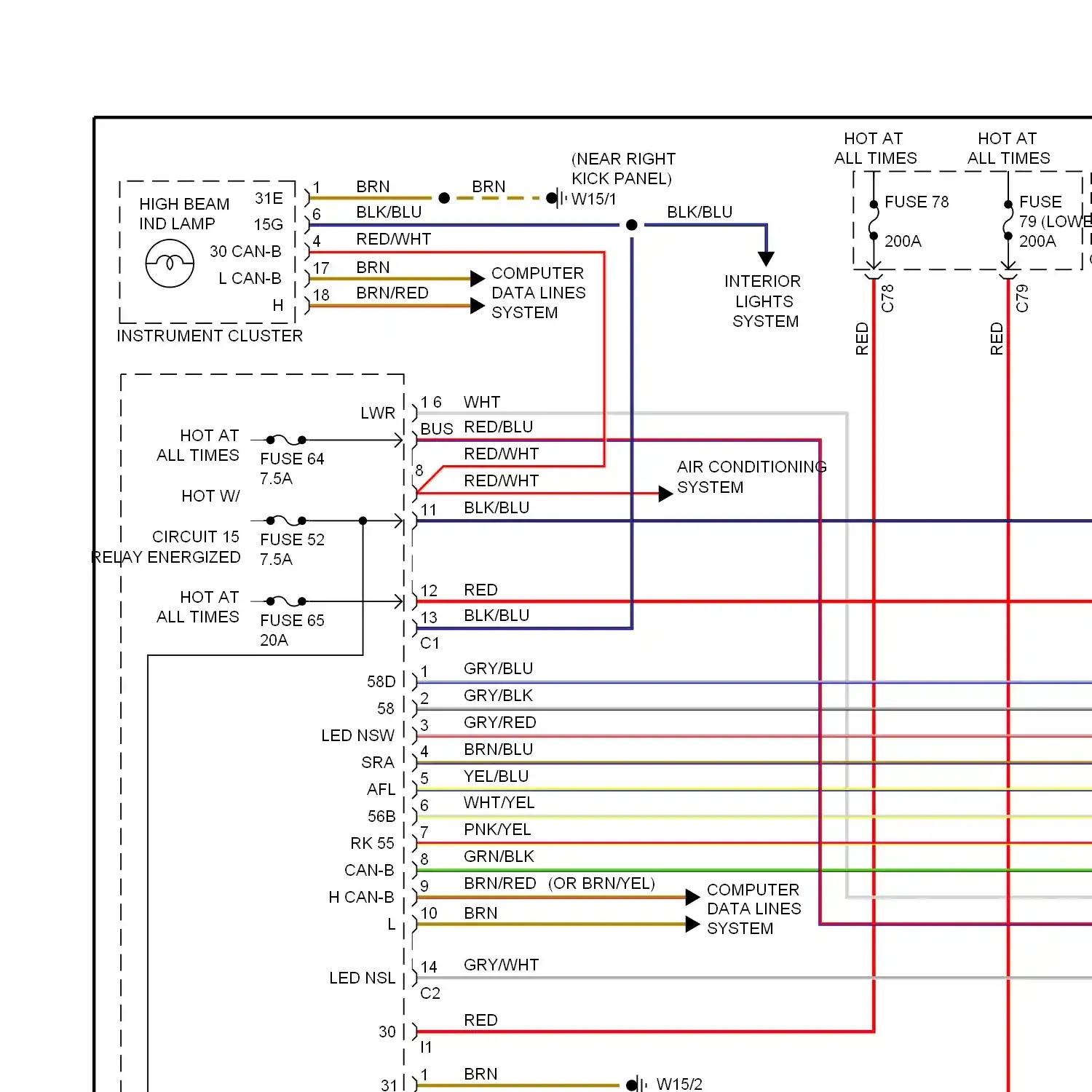The height and width of the screenshot is (1092, 1092).
Task: Click the FUSE 52 7.5A label
Action: [291, 550]
